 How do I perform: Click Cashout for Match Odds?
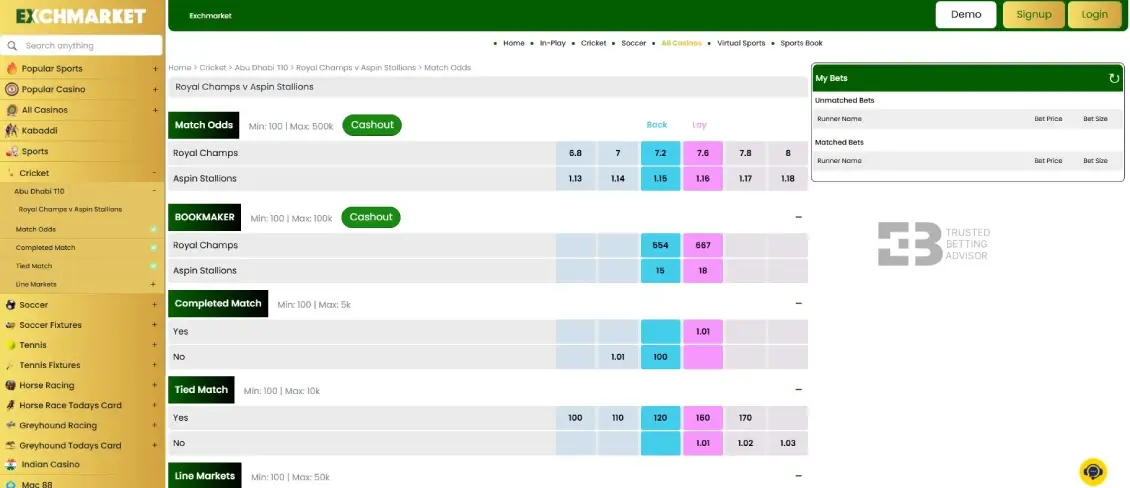372,125
